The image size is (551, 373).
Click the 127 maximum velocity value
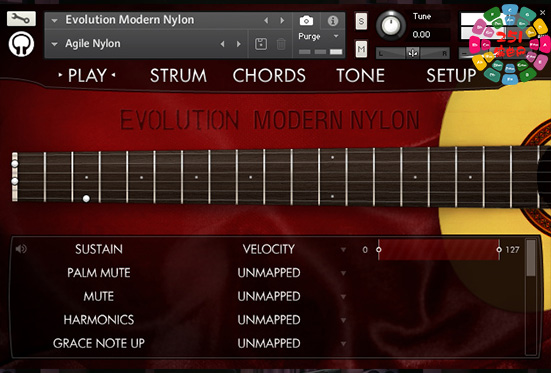[x=512, y=250]
